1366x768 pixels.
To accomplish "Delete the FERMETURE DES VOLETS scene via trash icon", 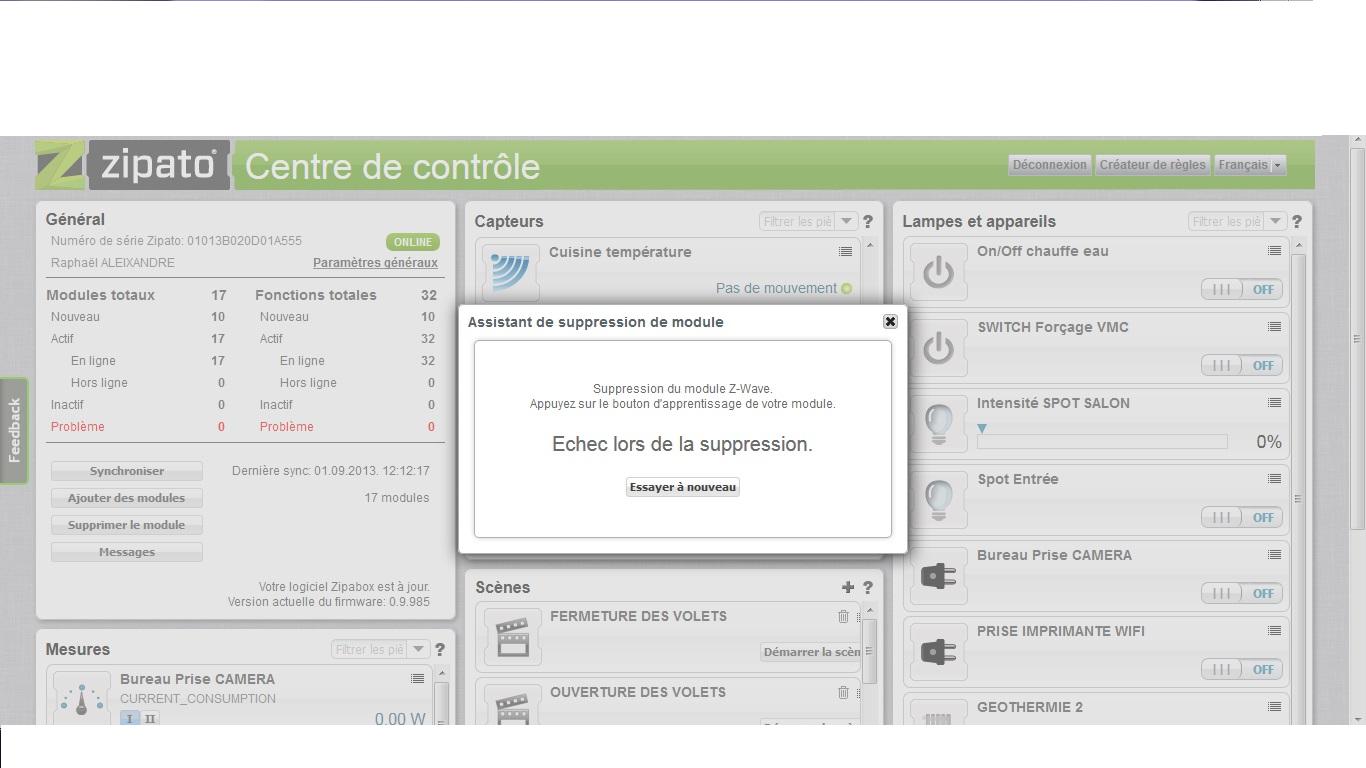I will click(x=843, y=617).
